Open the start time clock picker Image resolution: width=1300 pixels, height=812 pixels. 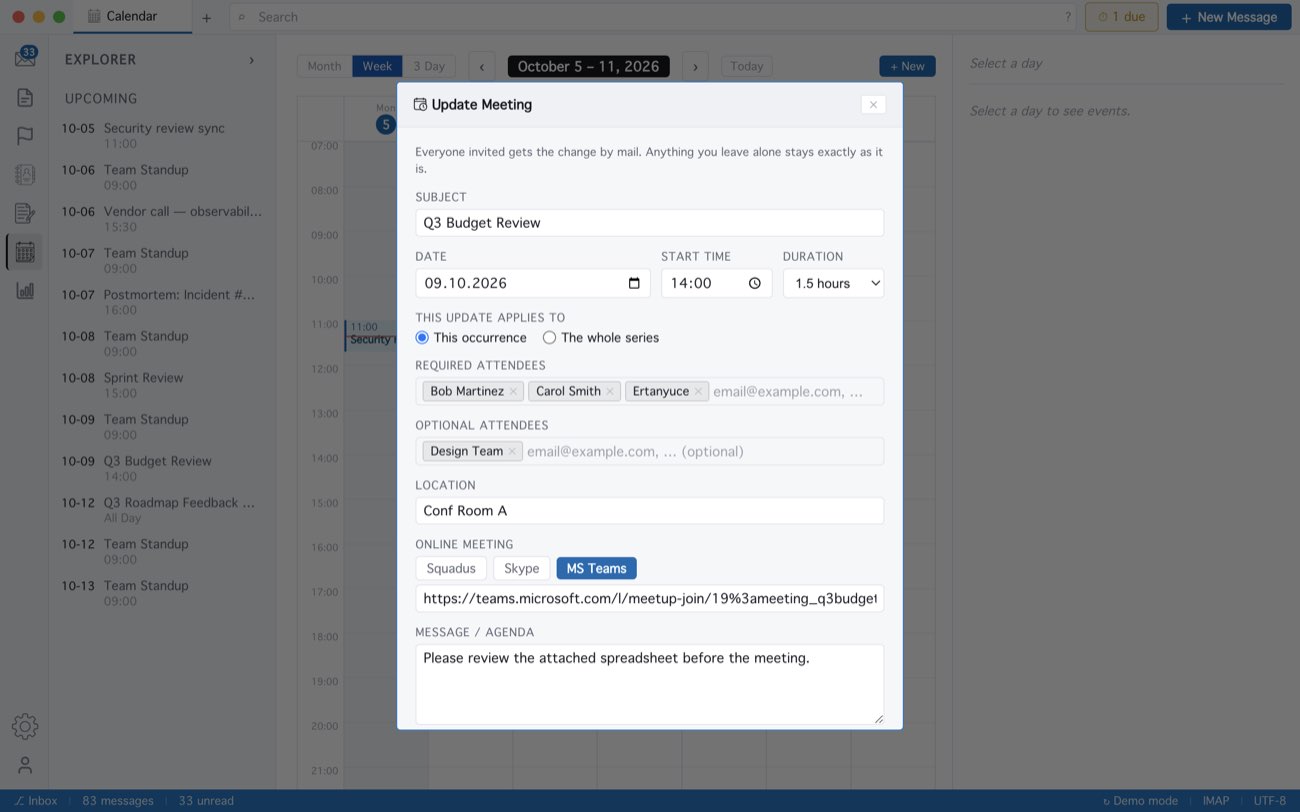point(755,283)
